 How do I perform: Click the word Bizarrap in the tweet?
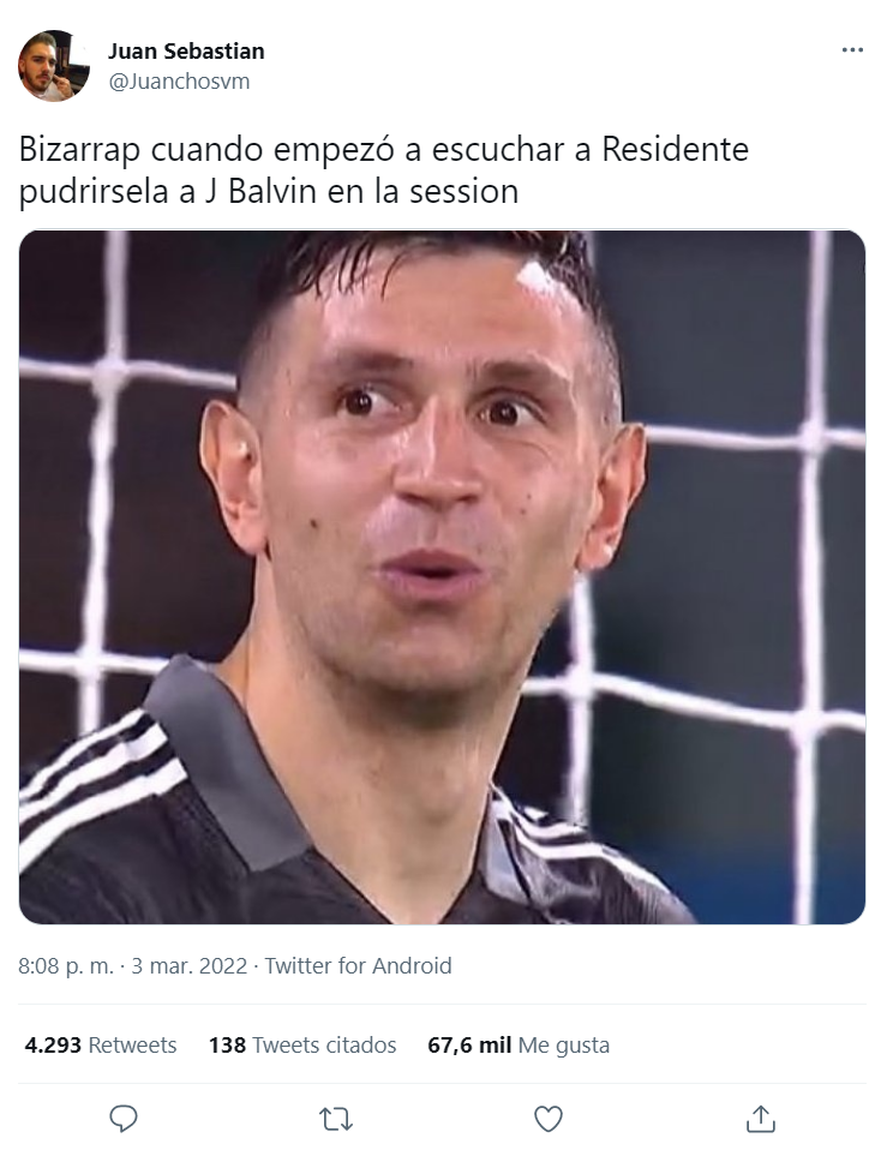(79, 150)
